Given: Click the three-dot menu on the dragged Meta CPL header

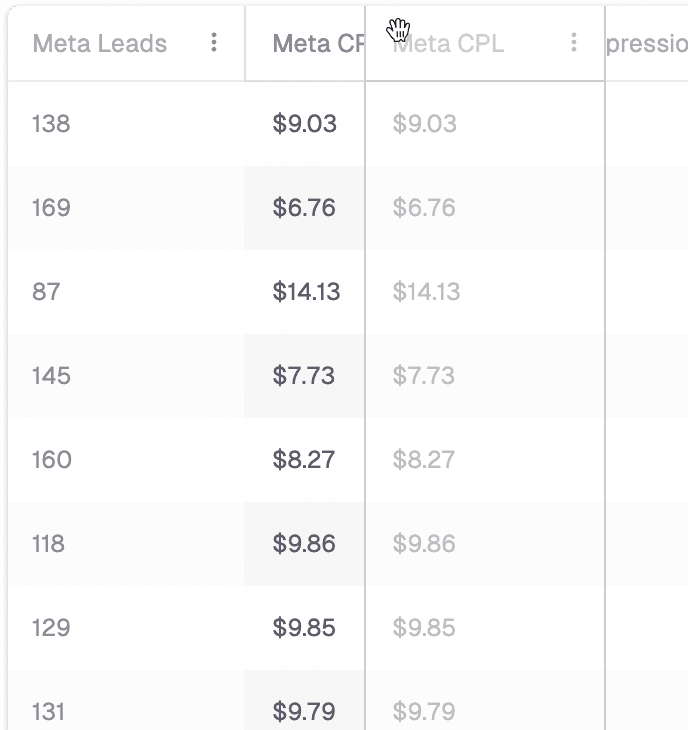Looking at the screenshot, I should point(574,42).
